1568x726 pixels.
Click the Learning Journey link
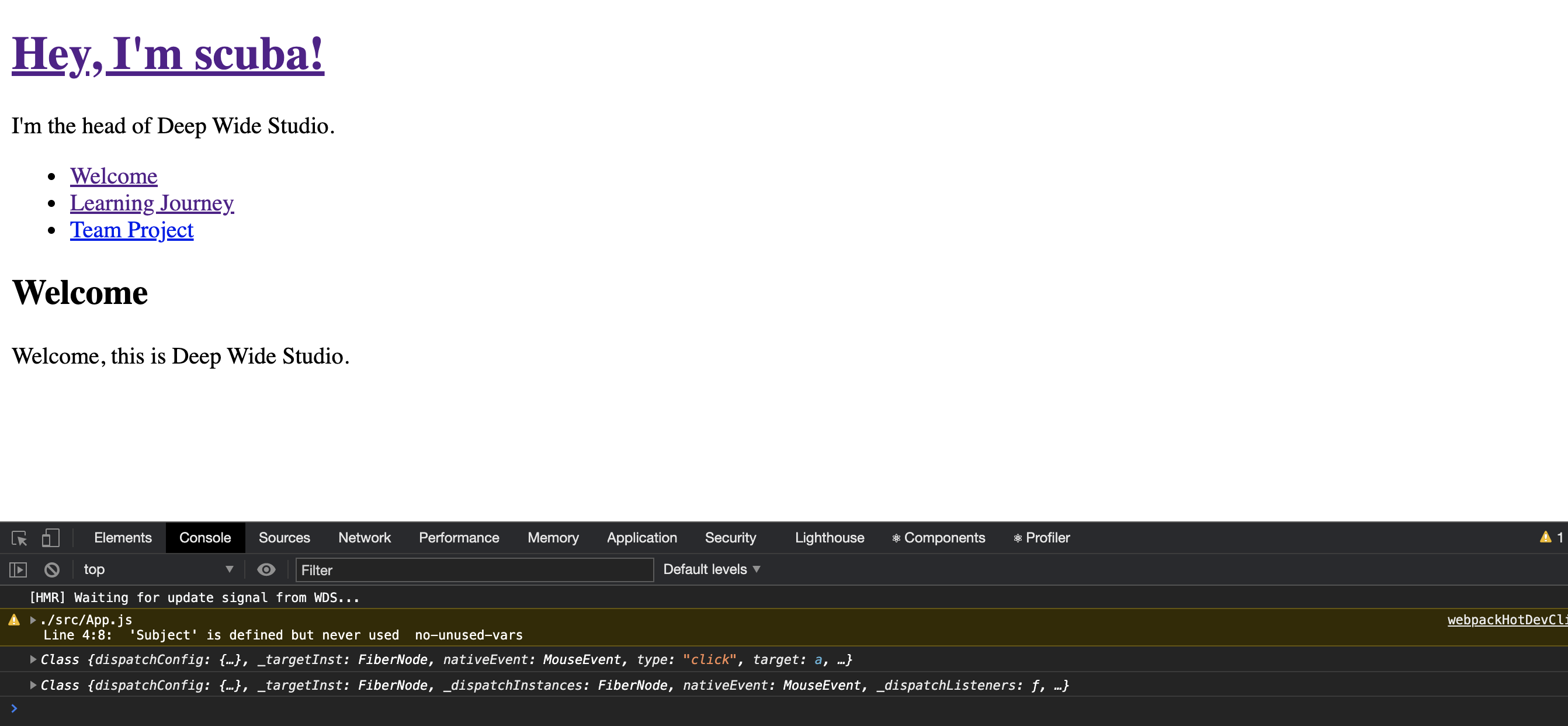pos(151,203)
